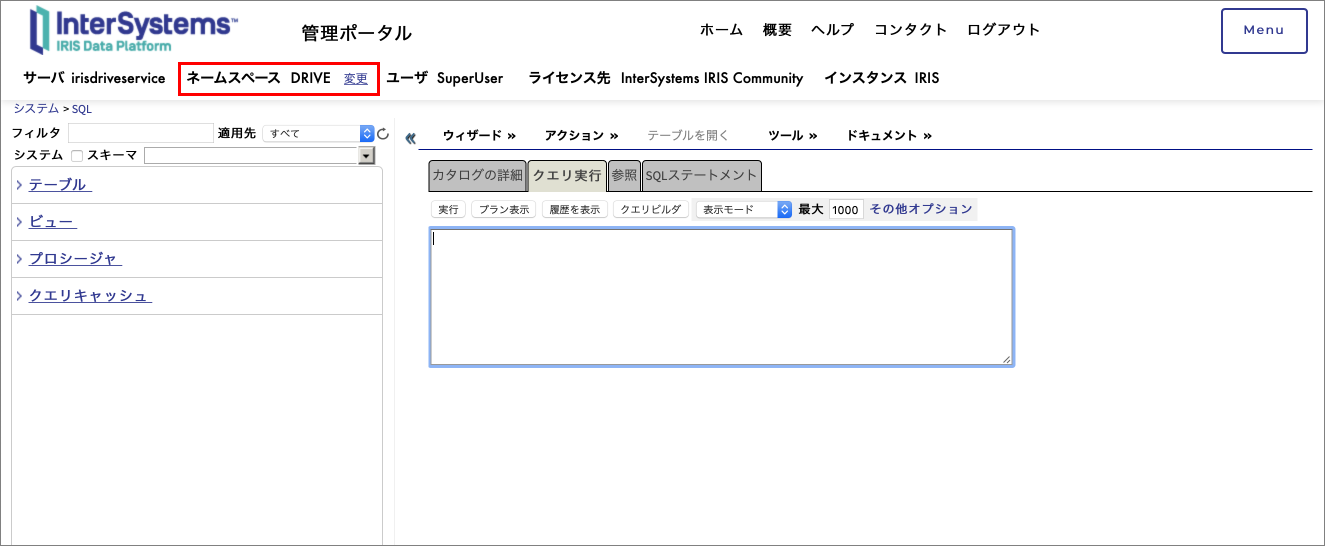Click the 管理ポータル title

pyautogui.click(x=357, y=33)
